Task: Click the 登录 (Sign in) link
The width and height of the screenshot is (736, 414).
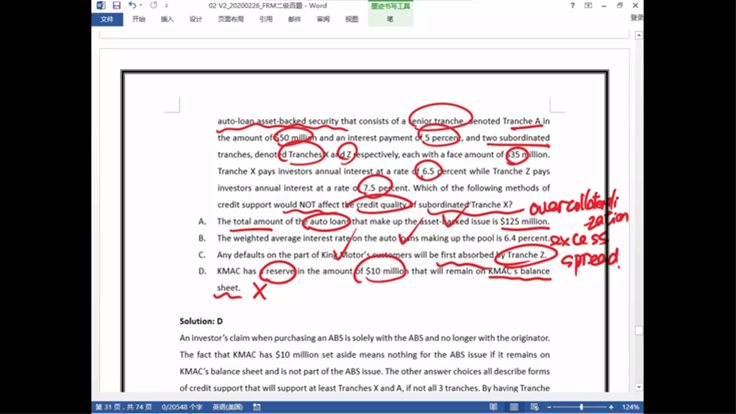Action: (636, 17)
